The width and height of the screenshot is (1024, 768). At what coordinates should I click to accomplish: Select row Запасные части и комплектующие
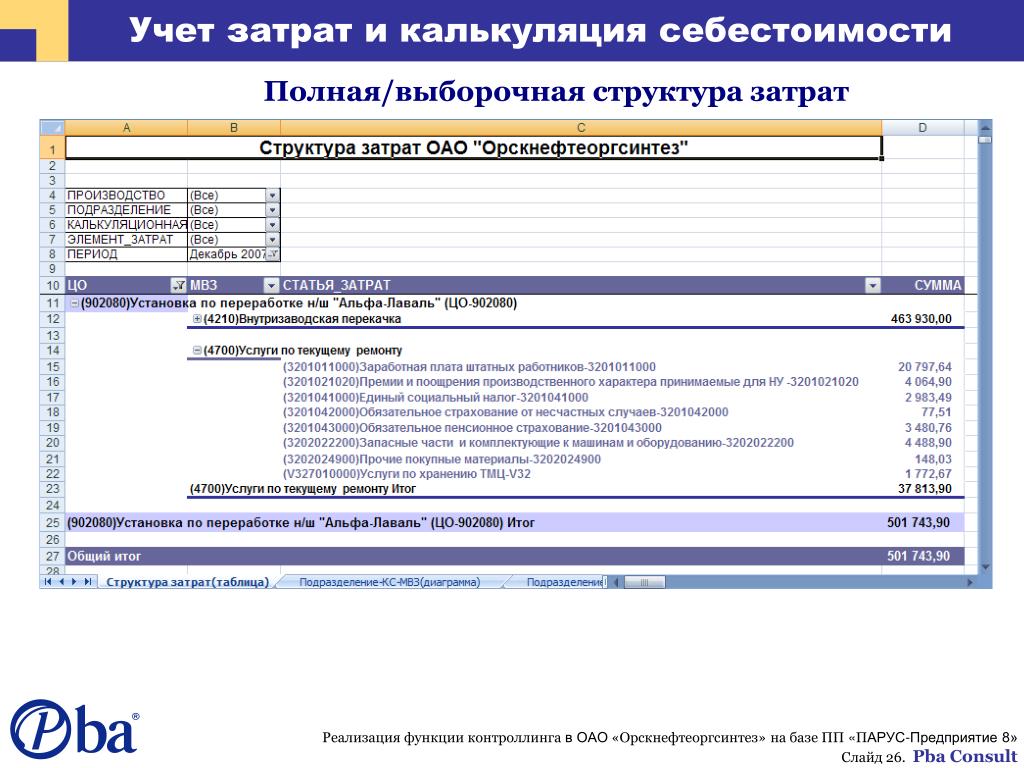click(x=538, y=443)
